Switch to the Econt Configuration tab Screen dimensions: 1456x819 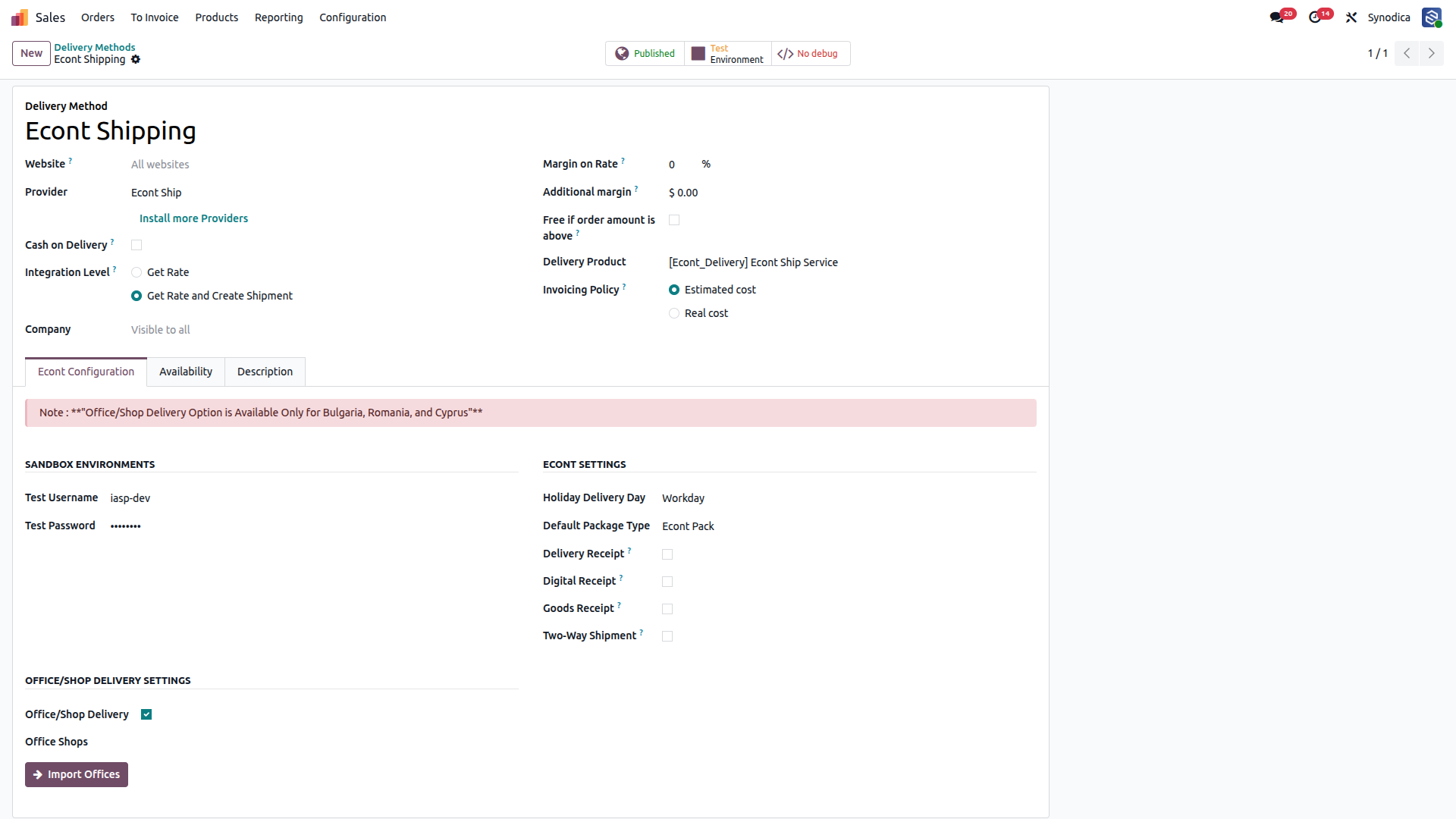(86, 372)
